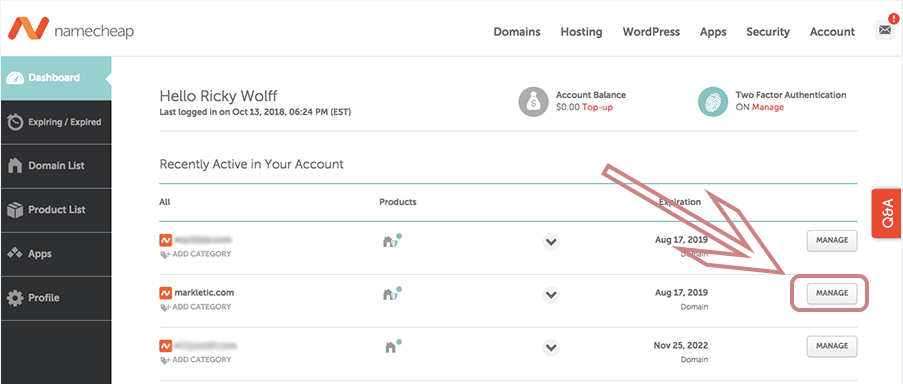This screenshot has height=384, width=903.
Task: Open the WordPress menu
Action: coord(651,32)
